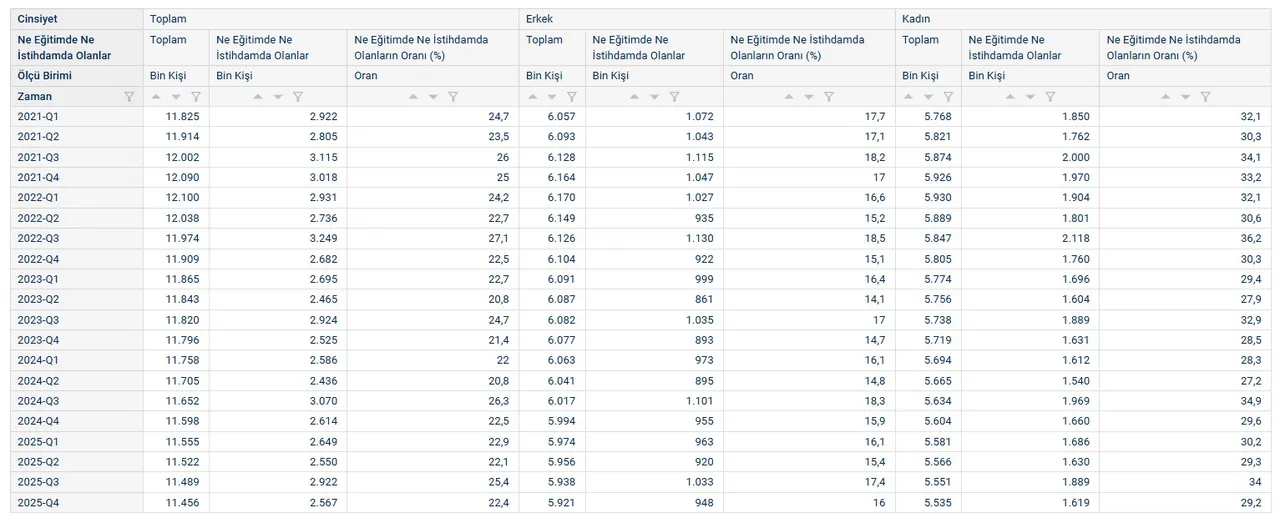
Task: Click the Cinsiyet header cell
Action: point(37,19)
